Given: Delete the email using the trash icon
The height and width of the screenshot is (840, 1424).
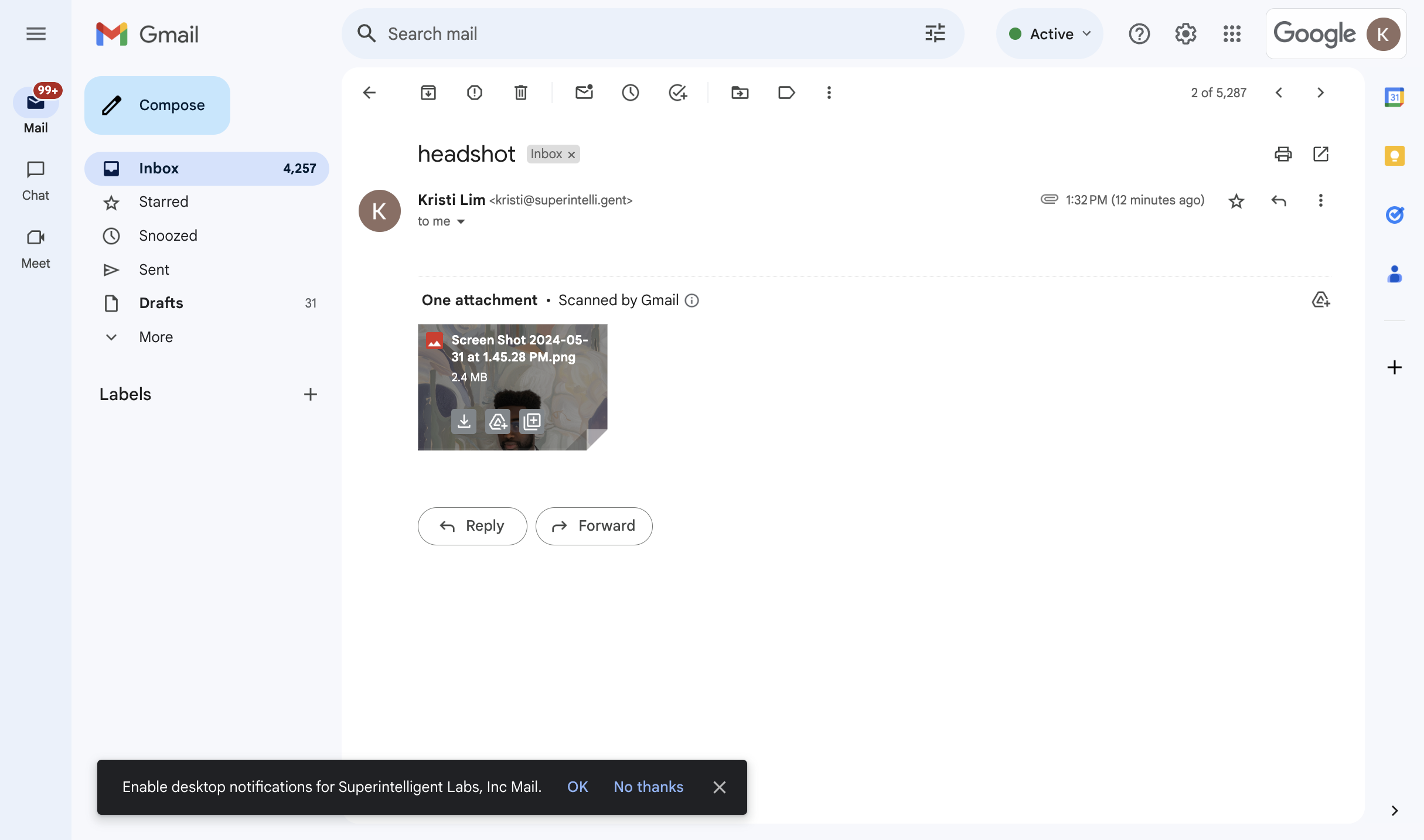Looking at the screenshot, I should [520, 93].
